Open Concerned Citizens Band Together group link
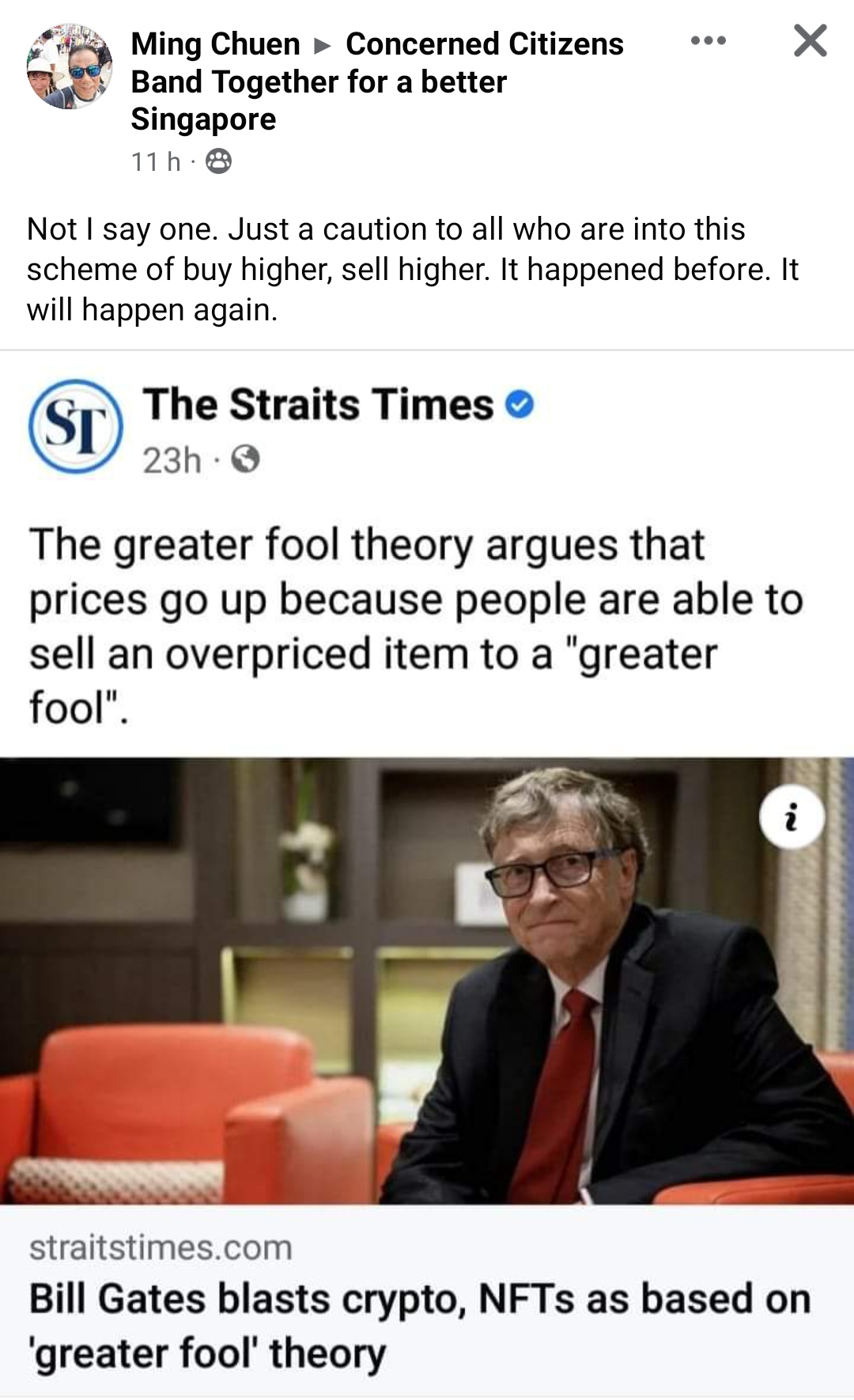854x1400 pixels. click(377, 81)
